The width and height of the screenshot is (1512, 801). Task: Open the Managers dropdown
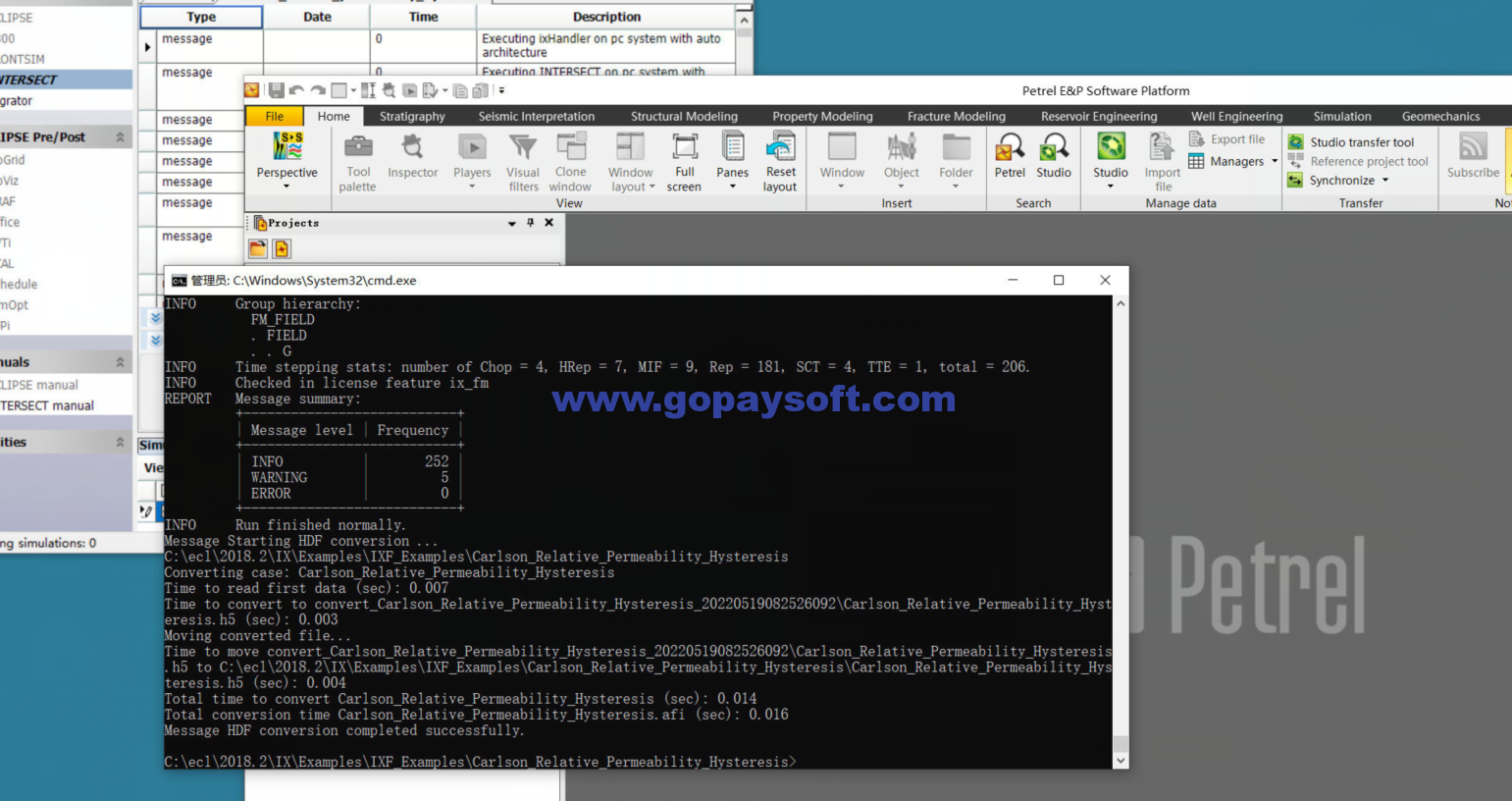(1275, 162)
